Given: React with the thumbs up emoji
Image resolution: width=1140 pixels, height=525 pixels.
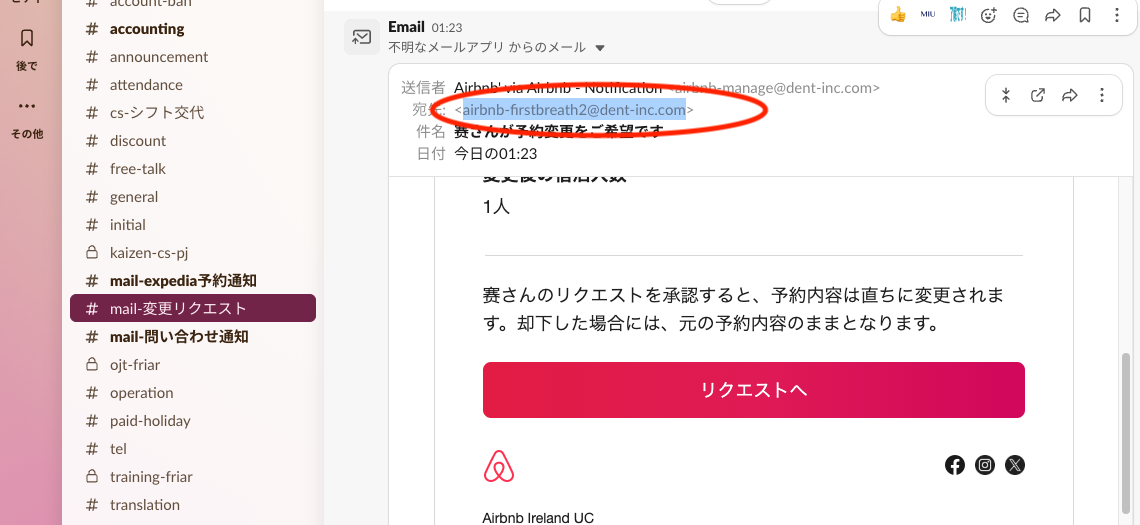Looking at the screenshot, I should pyautogui.click(x=898, y=15).
